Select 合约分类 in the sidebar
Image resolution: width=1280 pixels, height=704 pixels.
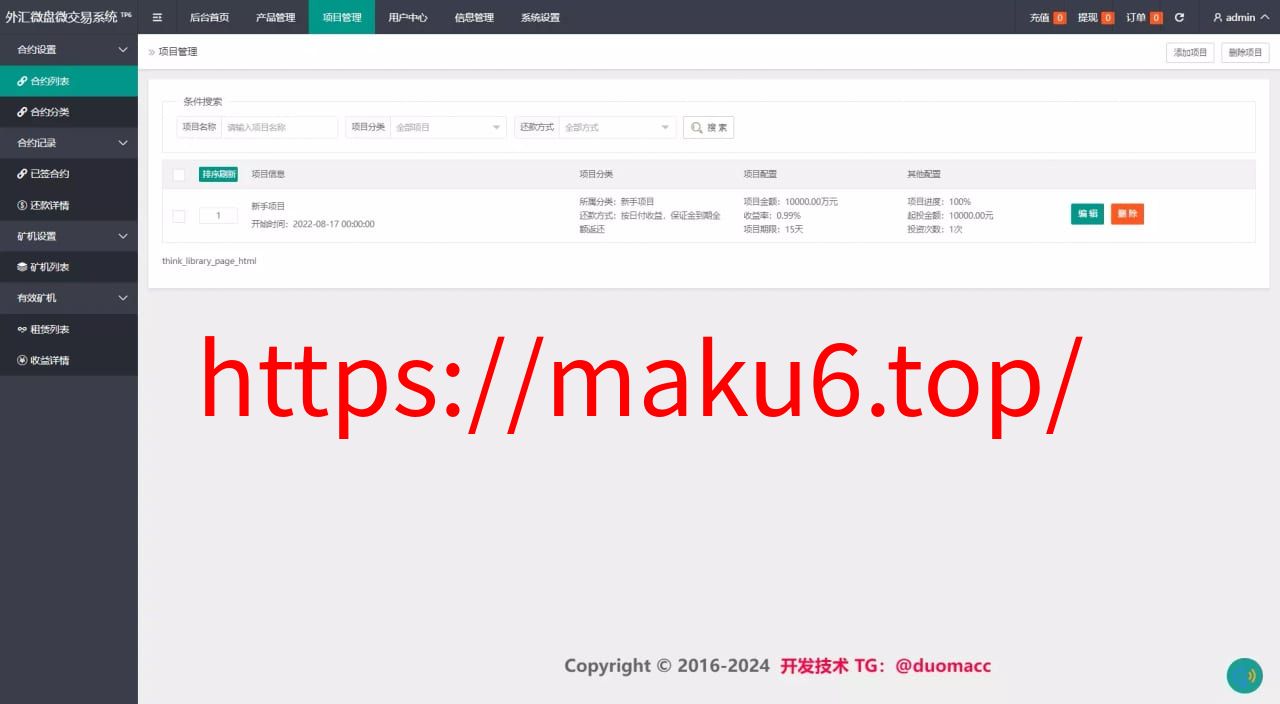[x=69, y=112]
